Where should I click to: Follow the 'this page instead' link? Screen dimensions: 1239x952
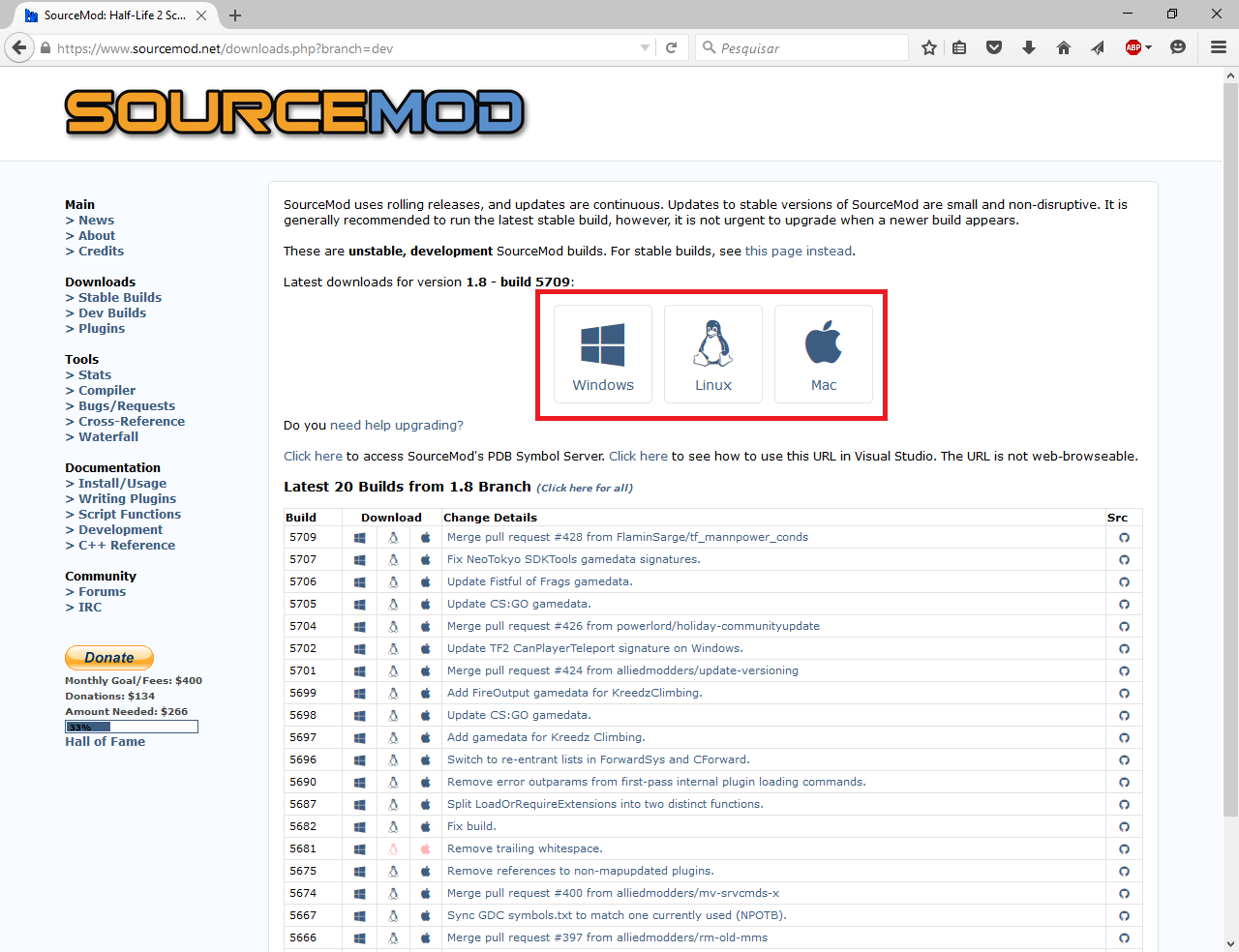pos(799,252)
